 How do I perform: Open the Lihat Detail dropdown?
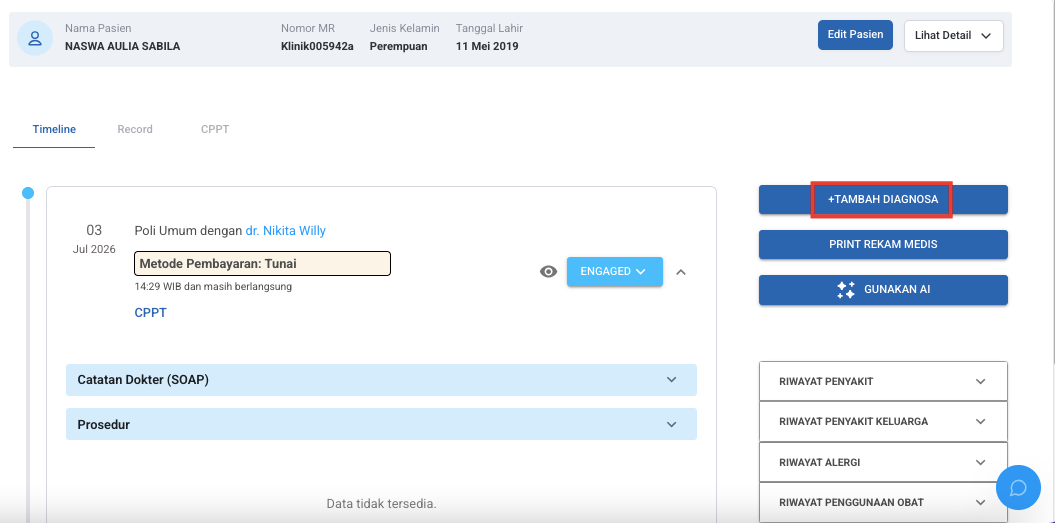coord(953,36)
